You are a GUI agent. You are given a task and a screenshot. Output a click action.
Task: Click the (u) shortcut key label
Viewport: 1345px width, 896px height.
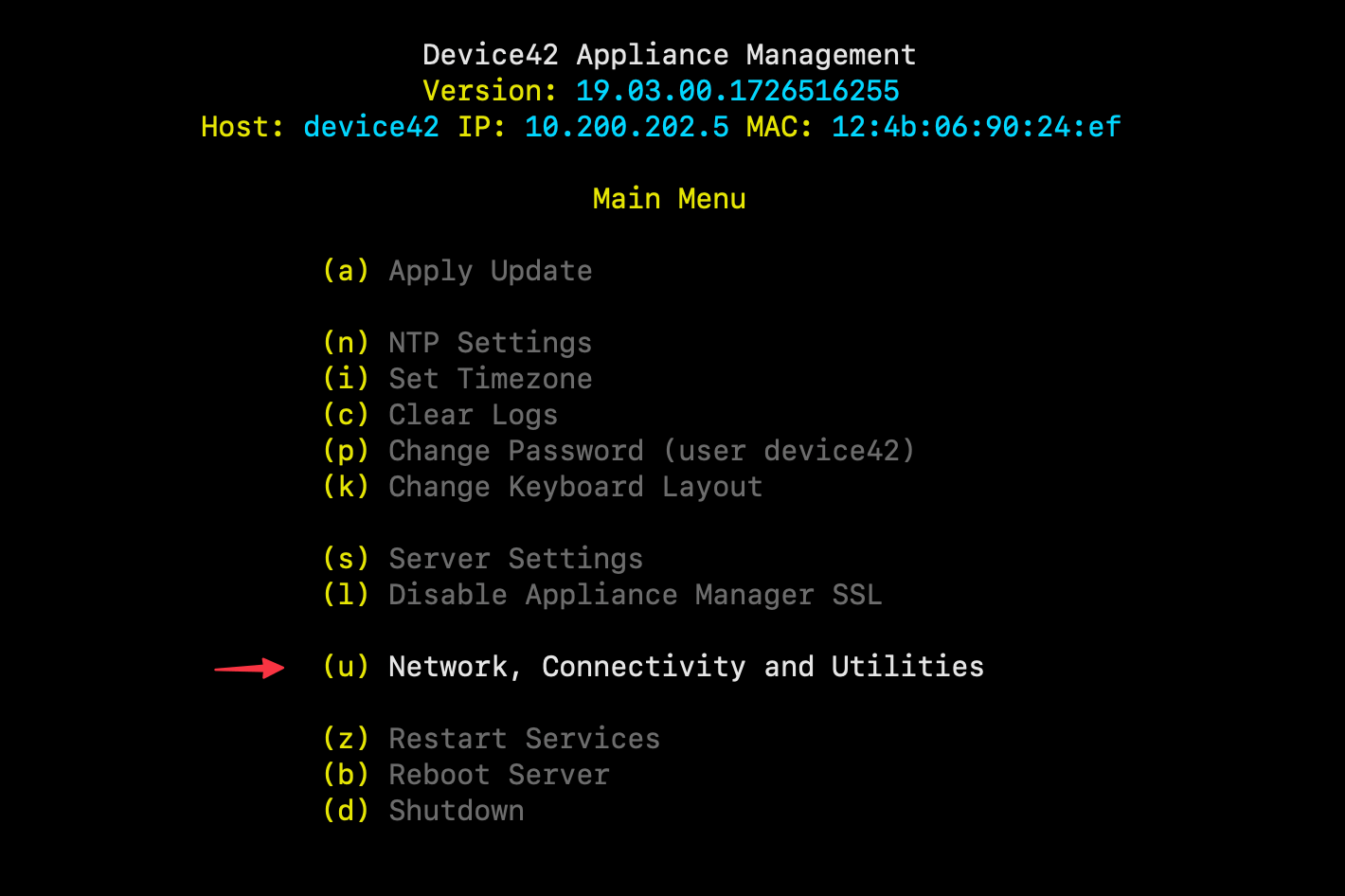[x=346, y=666]
